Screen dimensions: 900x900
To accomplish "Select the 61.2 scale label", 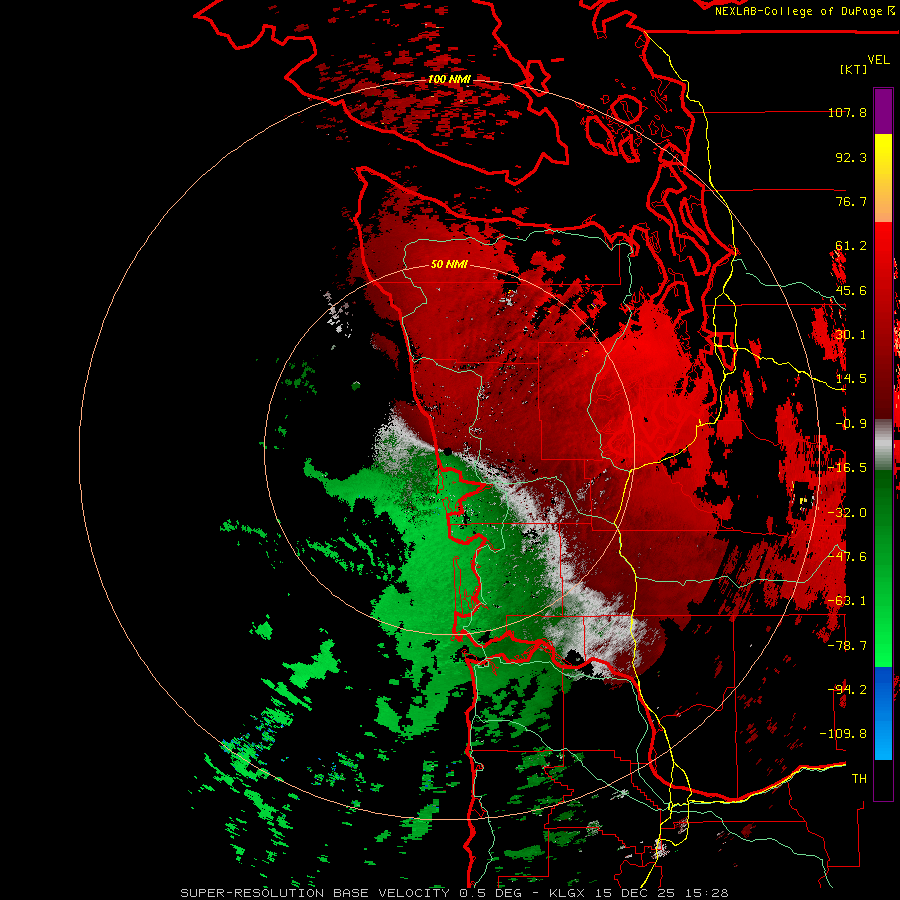I will click(x=851, y=246).
